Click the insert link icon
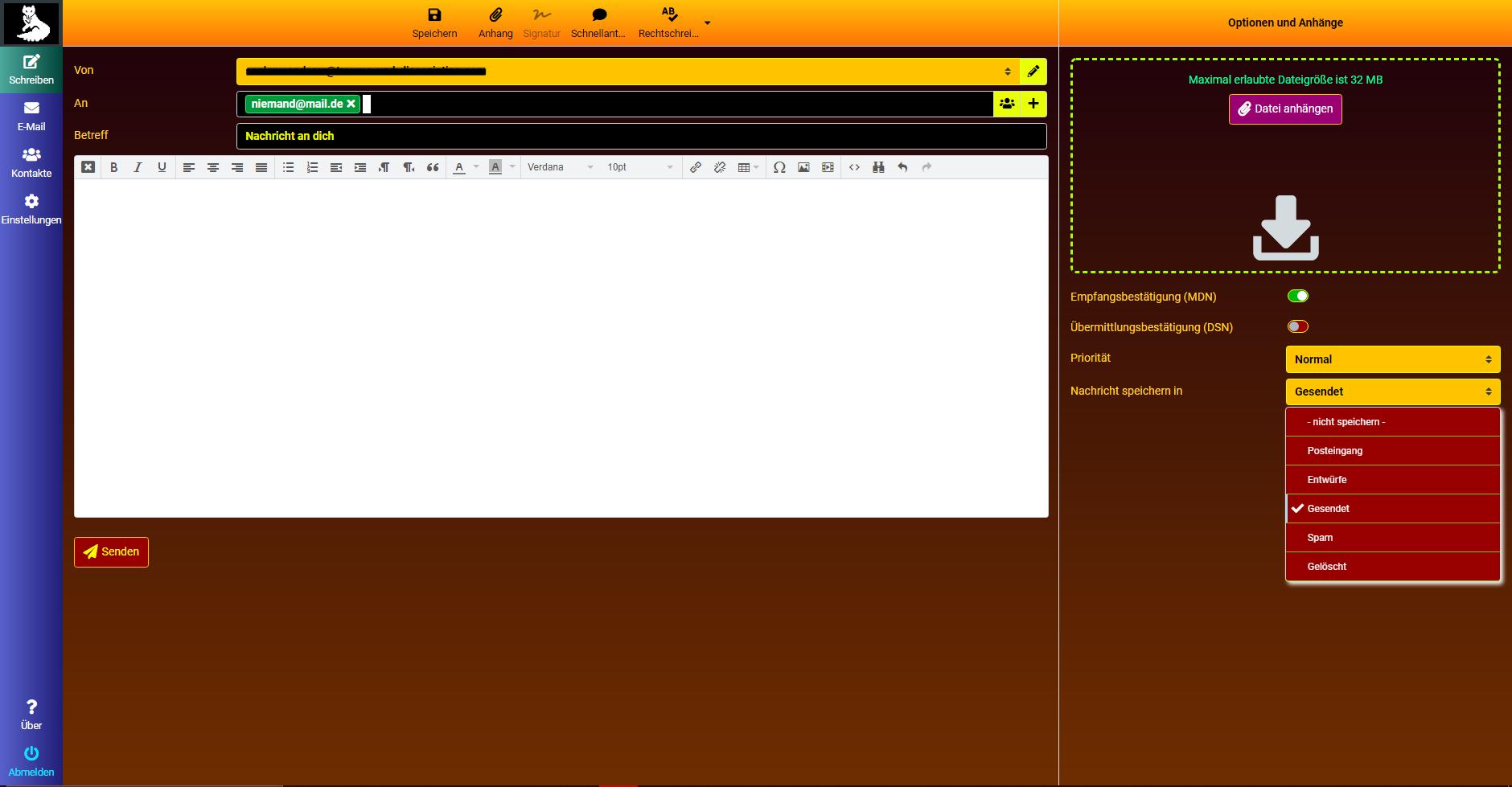 pos(696,167)
